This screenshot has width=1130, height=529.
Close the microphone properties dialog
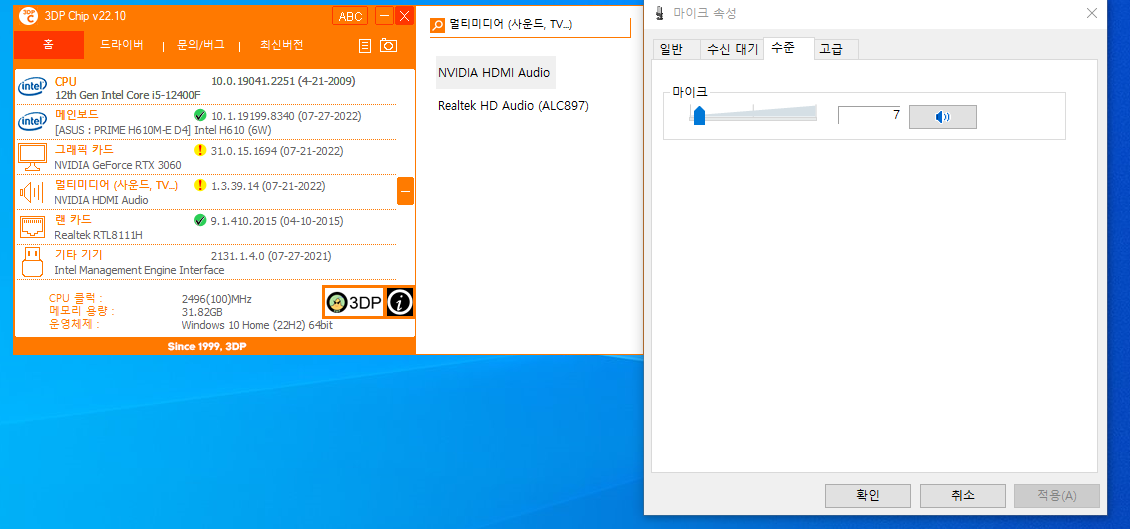(x=1092, y=13)
